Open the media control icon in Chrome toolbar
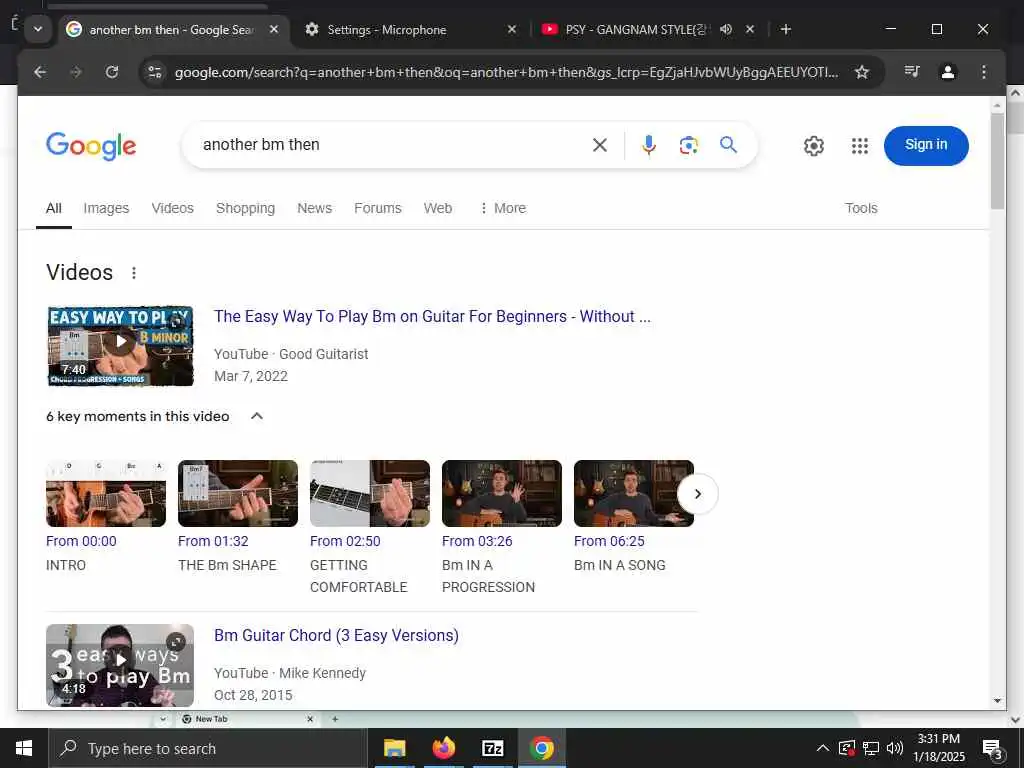1024x768 pixels. [x=912, y=71]
